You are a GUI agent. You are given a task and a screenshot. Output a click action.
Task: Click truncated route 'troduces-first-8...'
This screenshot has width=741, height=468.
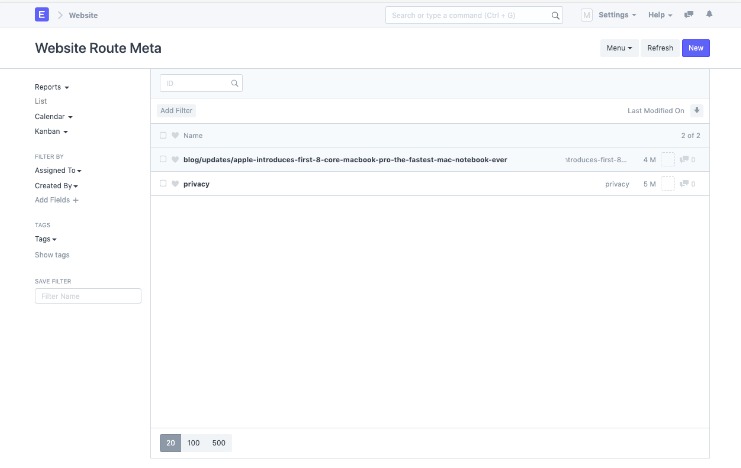tap(596, 160)
